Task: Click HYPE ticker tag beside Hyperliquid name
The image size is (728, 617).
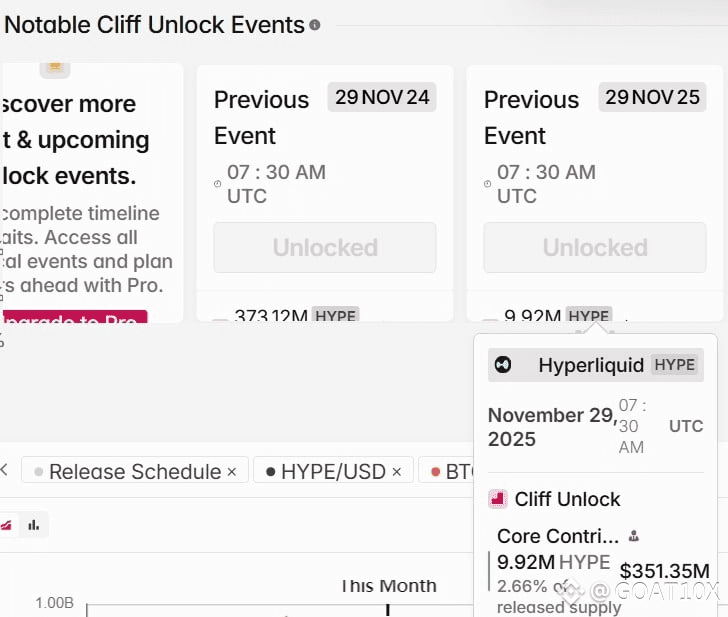Action: pos(675,365)
